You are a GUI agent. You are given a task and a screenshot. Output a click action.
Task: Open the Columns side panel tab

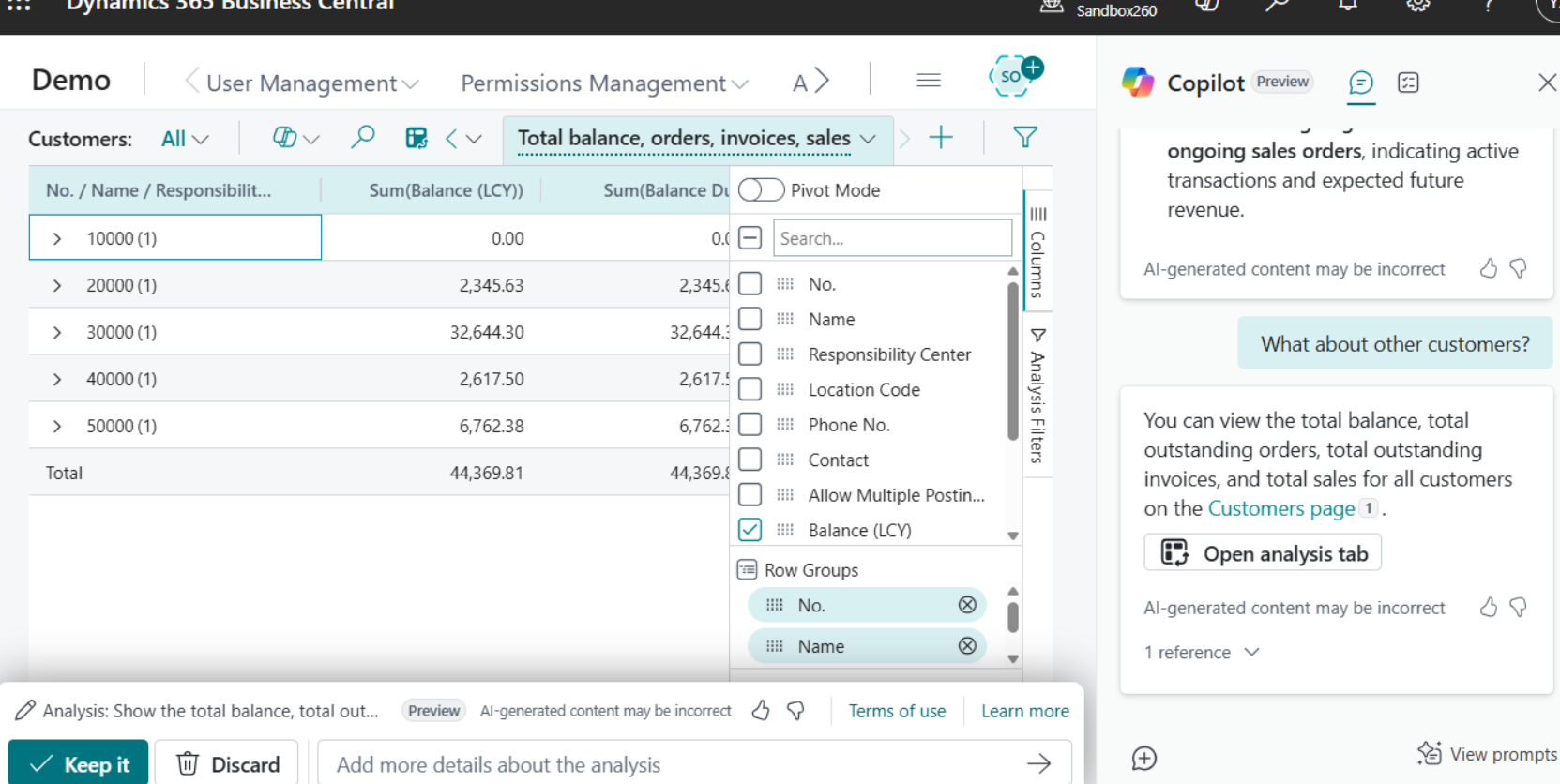(1037, 251)
